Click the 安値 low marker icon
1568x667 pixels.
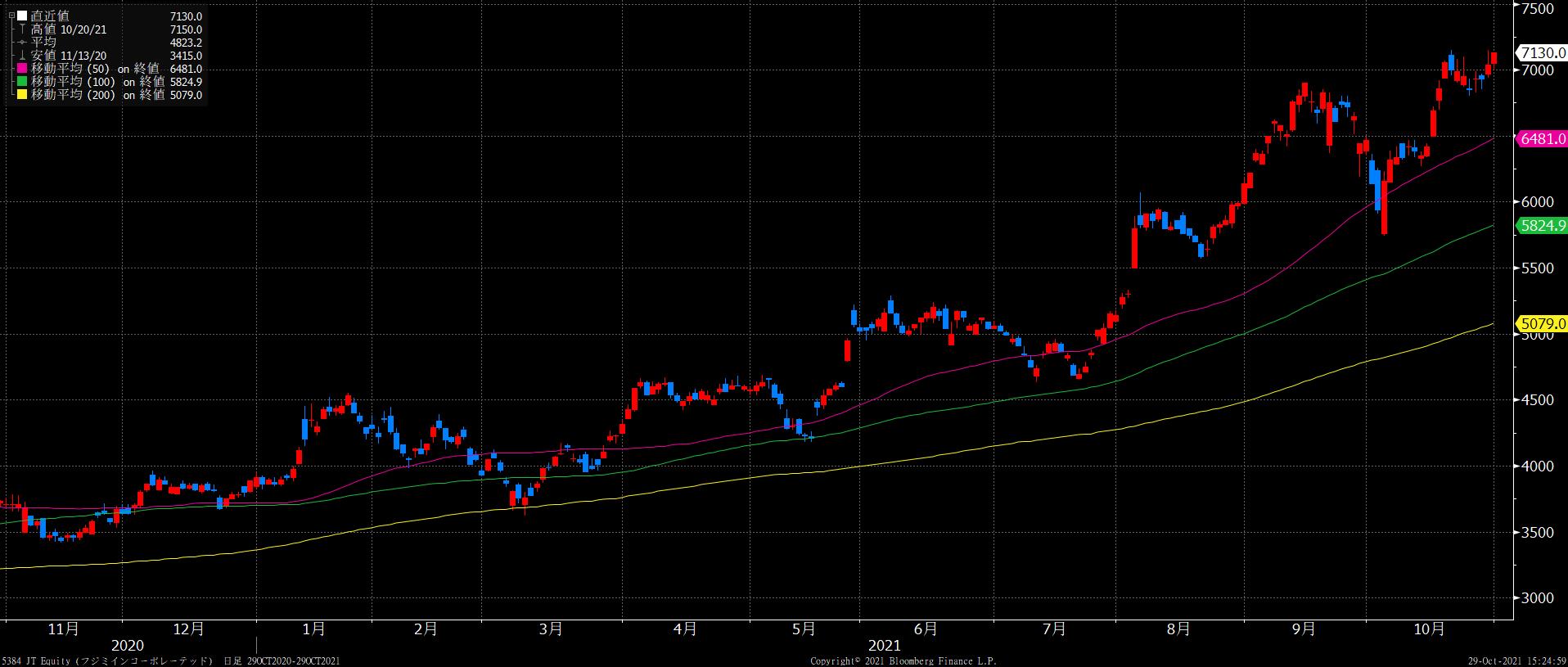[x=22, y=56]
